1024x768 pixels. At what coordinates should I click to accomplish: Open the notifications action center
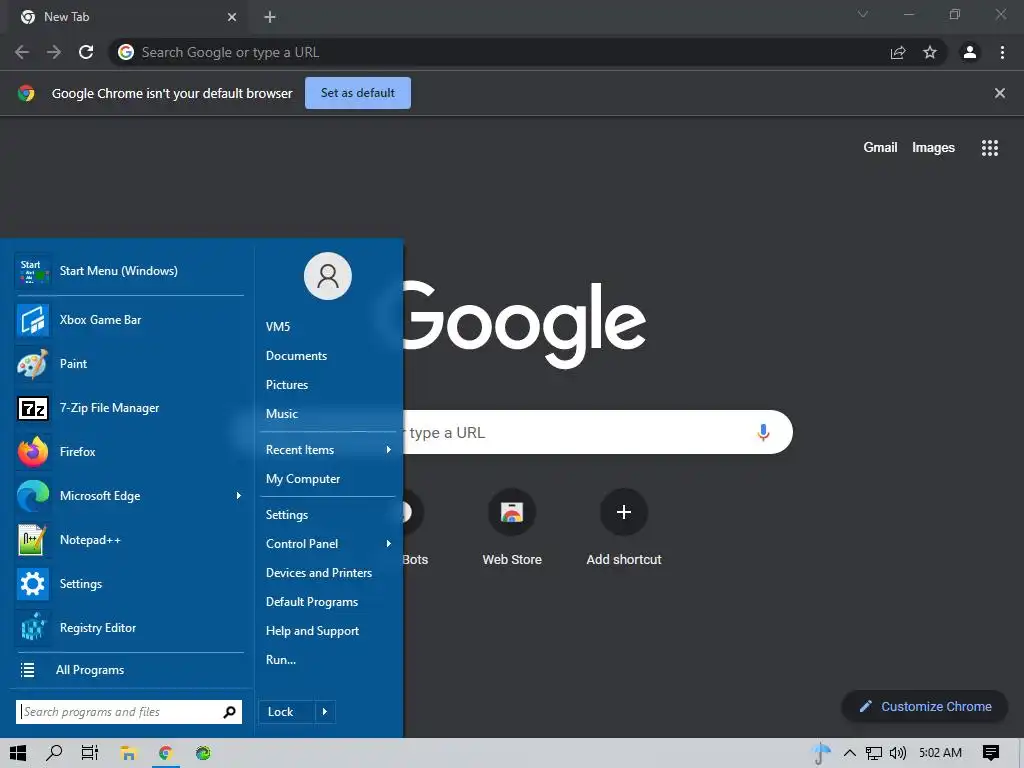point(991,753)
